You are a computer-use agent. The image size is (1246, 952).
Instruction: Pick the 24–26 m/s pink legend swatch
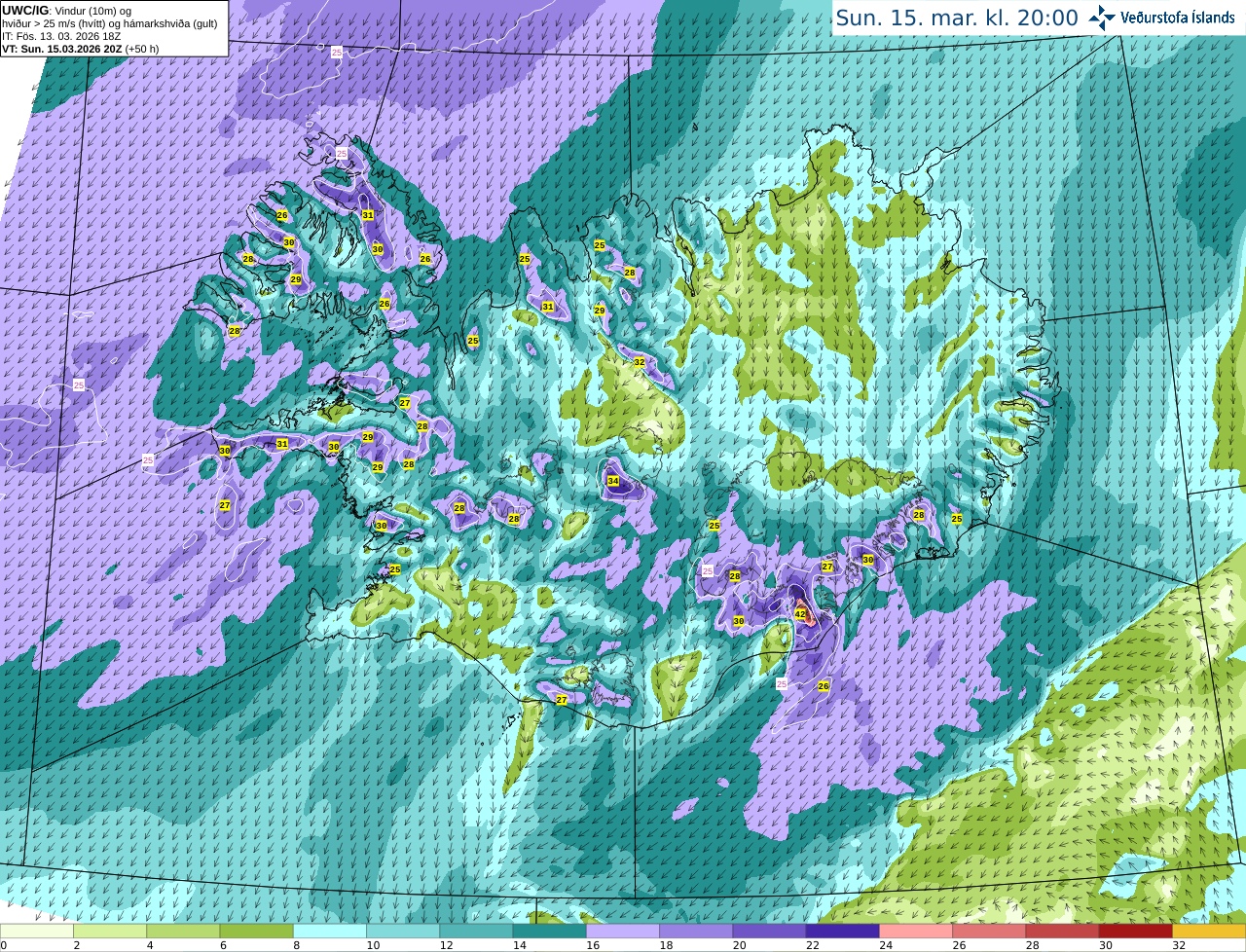(x=916, y=932)
